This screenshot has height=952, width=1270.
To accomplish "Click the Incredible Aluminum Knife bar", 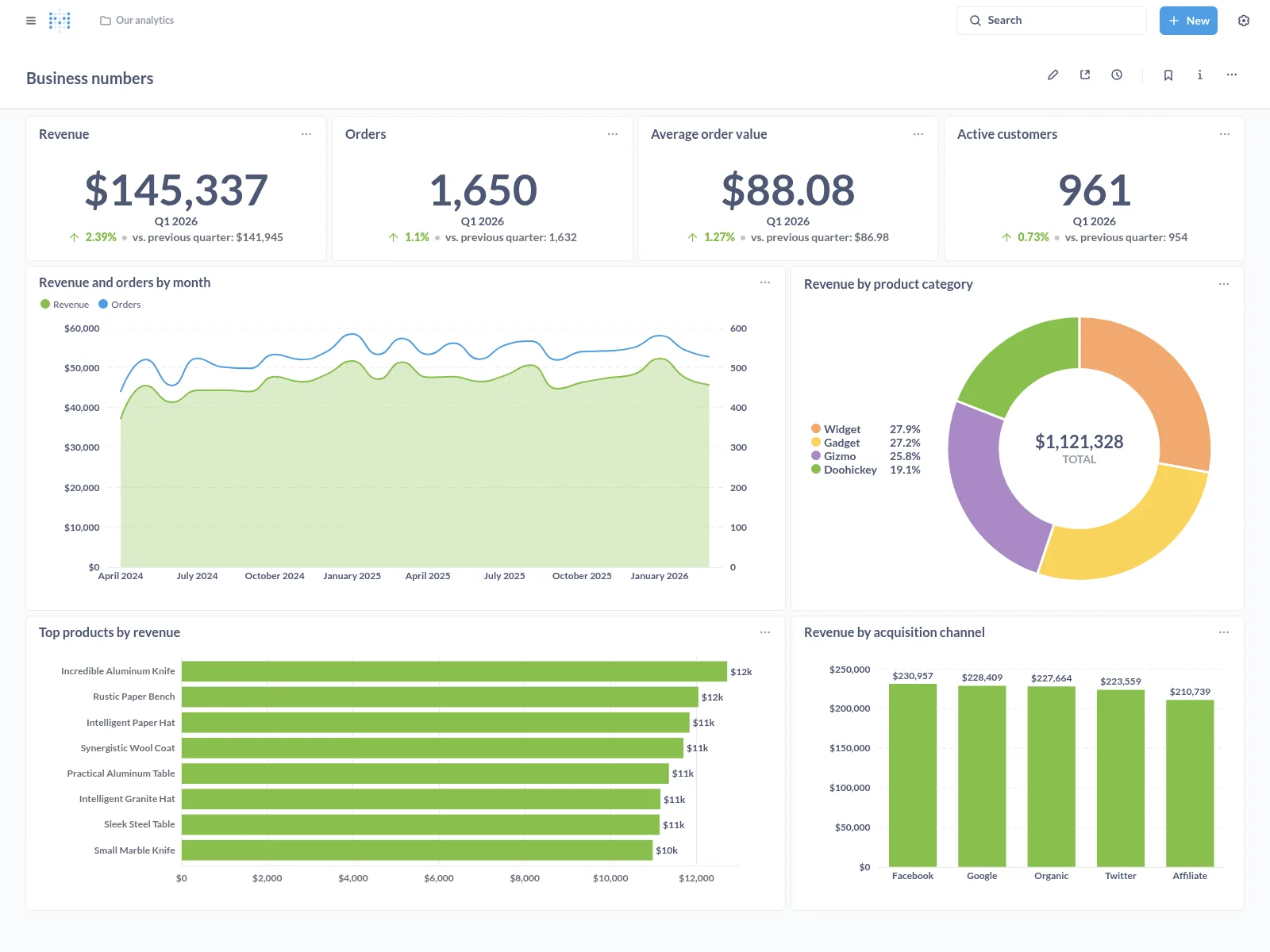I will coord(454,671).
